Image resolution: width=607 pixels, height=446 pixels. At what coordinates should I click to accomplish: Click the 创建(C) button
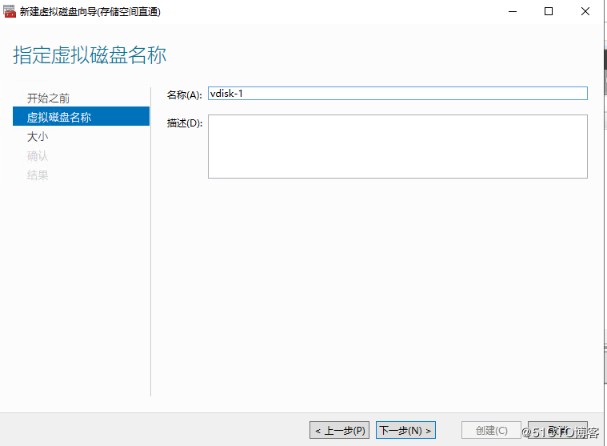pos(491,430)
